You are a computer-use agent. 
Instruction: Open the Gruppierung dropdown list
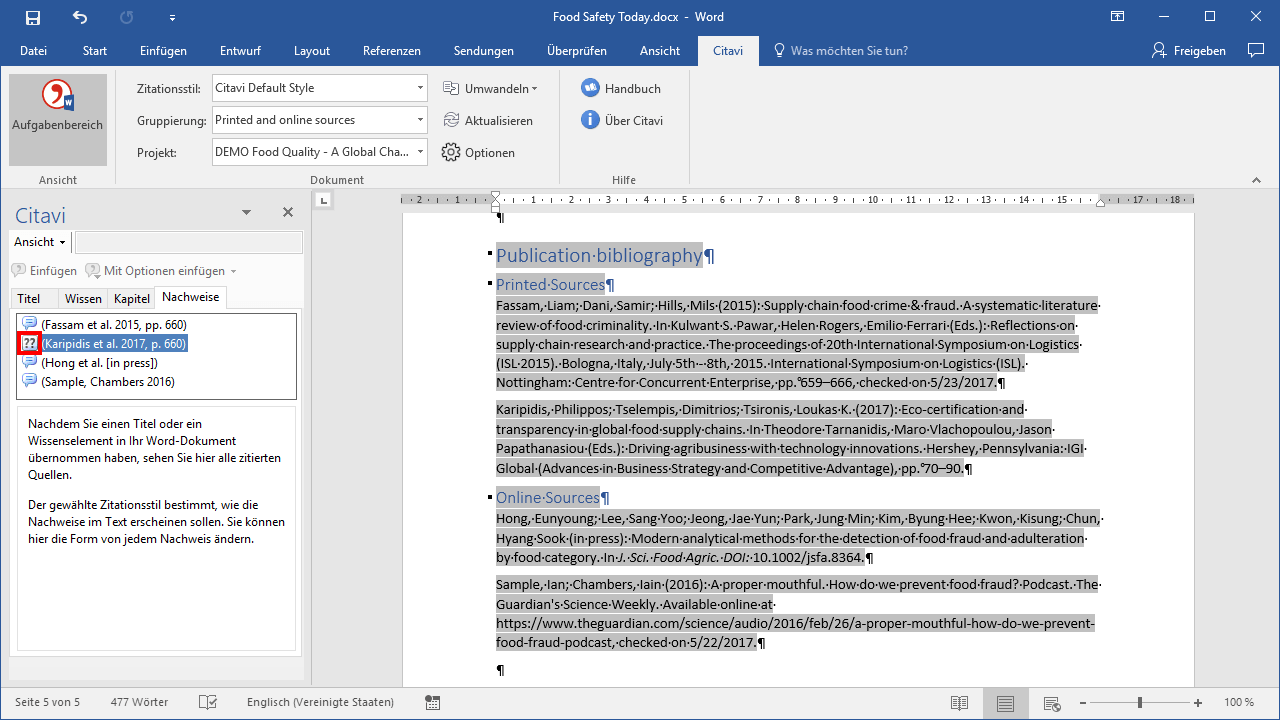(420, 120)
